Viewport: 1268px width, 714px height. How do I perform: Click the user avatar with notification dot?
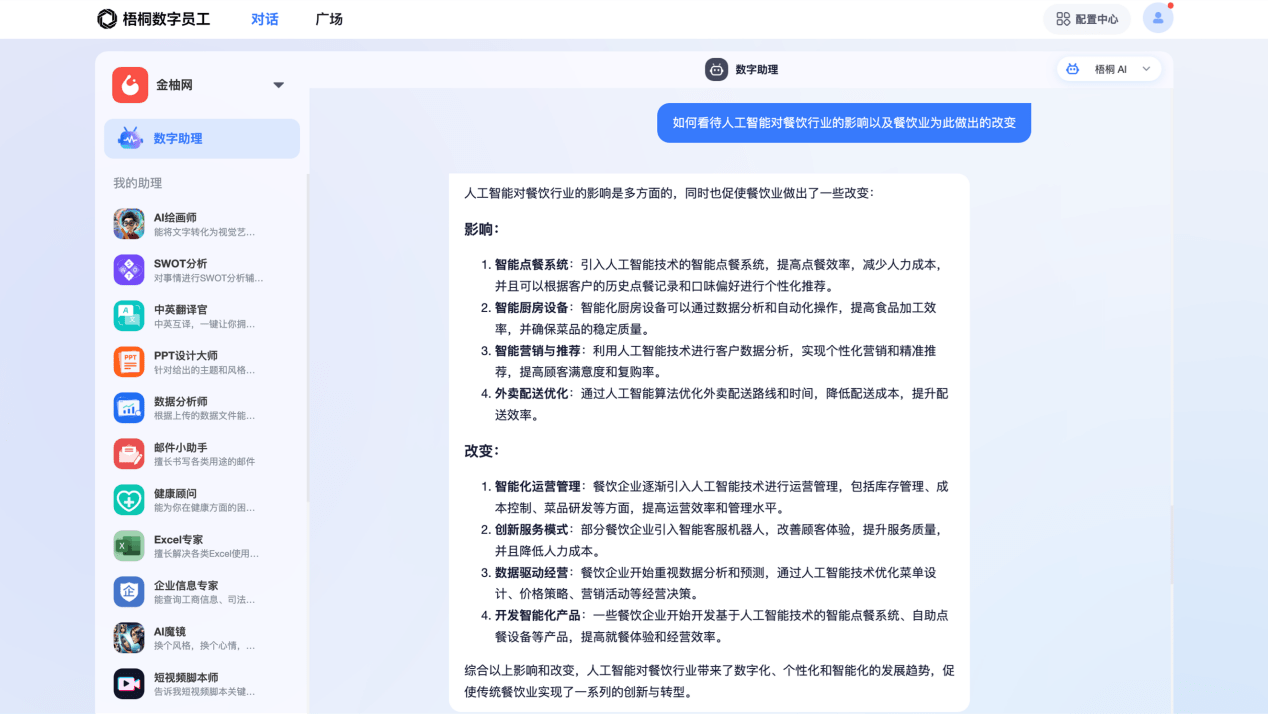1157,18
